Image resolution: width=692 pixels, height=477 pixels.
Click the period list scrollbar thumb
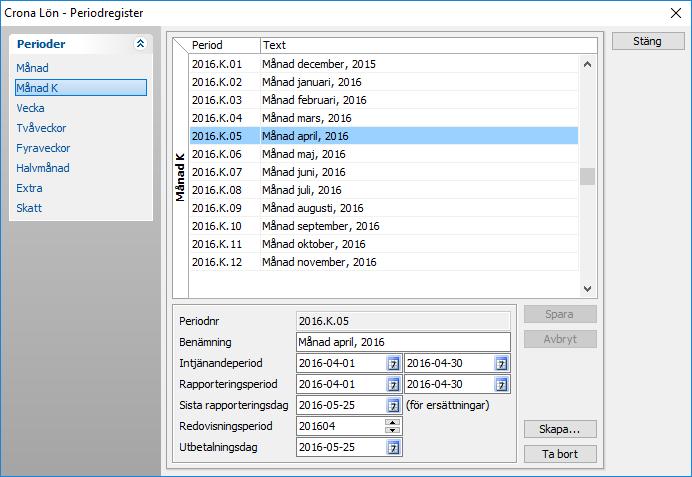point(587,177)
